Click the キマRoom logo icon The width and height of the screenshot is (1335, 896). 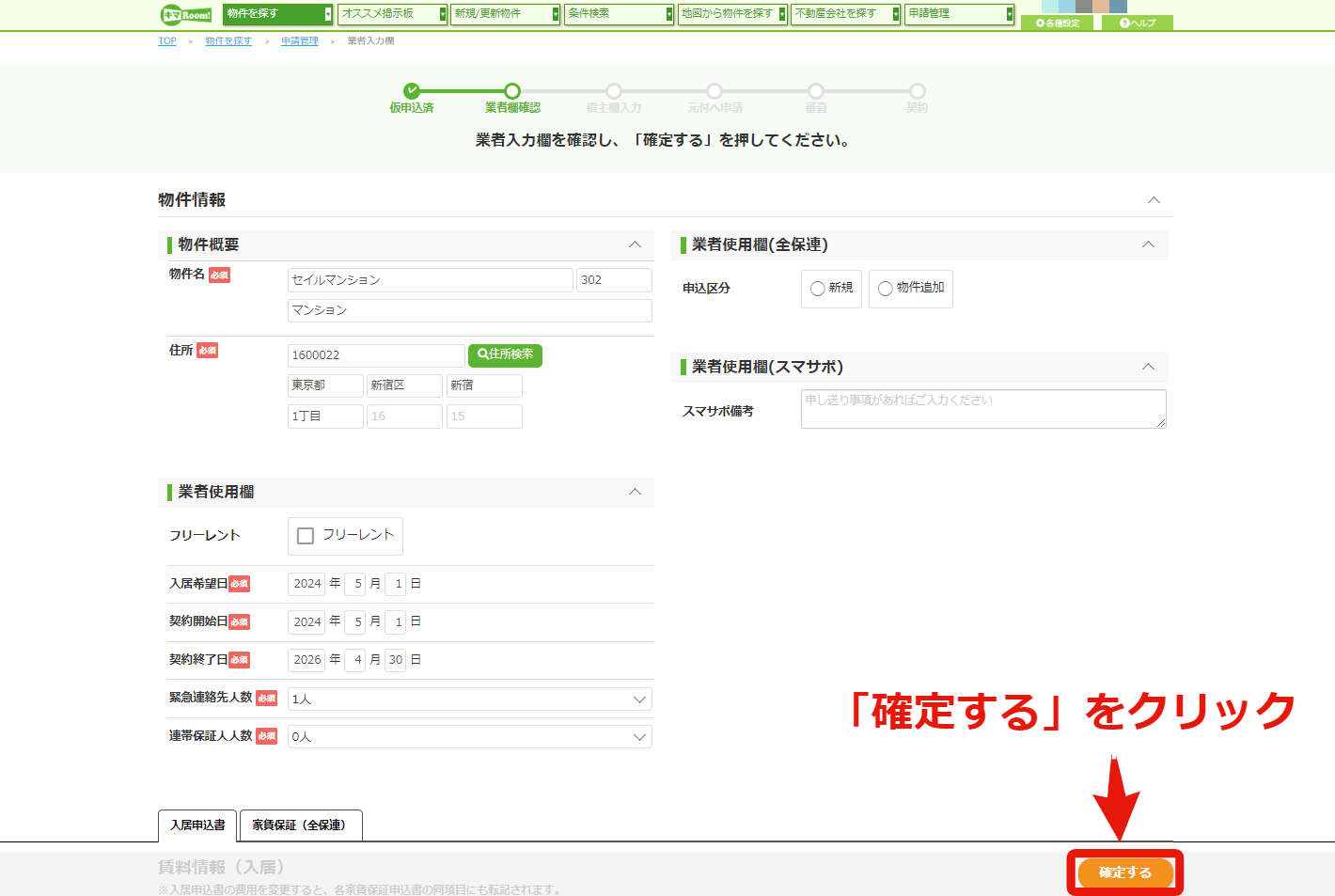[x=186, y=14]
